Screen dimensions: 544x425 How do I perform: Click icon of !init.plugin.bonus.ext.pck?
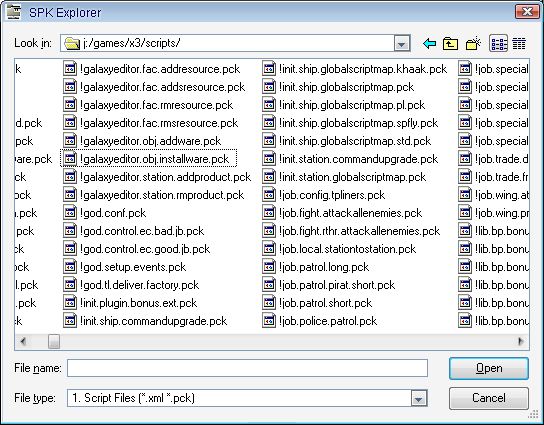pyautogui.click(x=70, y=303)
